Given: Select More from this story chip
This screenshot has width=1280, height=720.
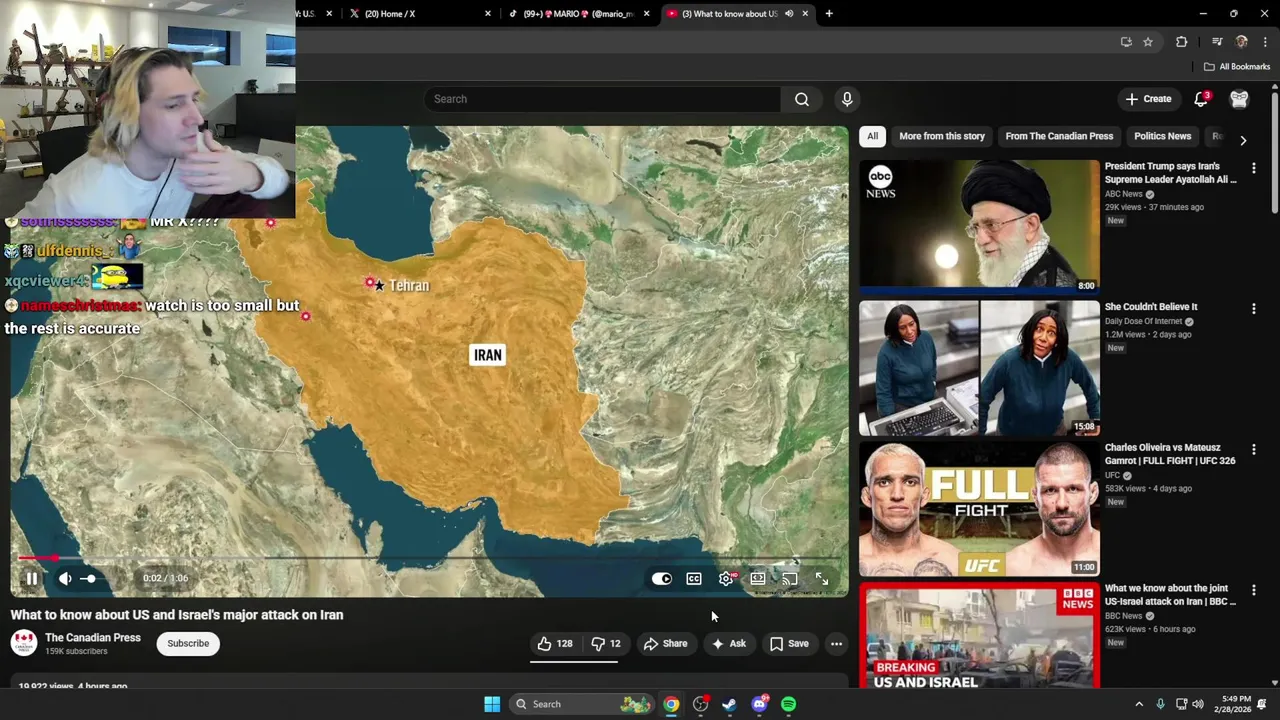Looking at the screenshot, I should pos(942,136).
